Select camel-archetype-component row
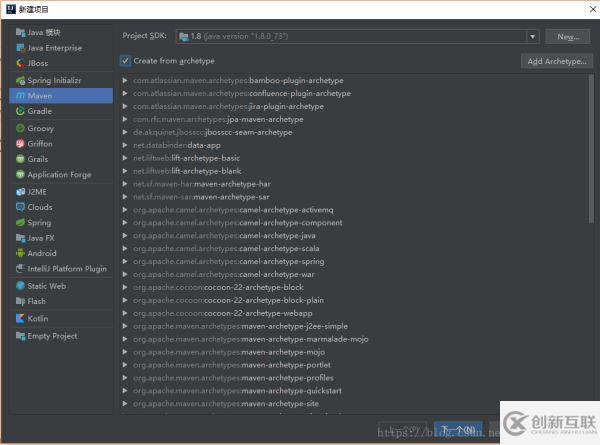 click(x=354, y=223)
